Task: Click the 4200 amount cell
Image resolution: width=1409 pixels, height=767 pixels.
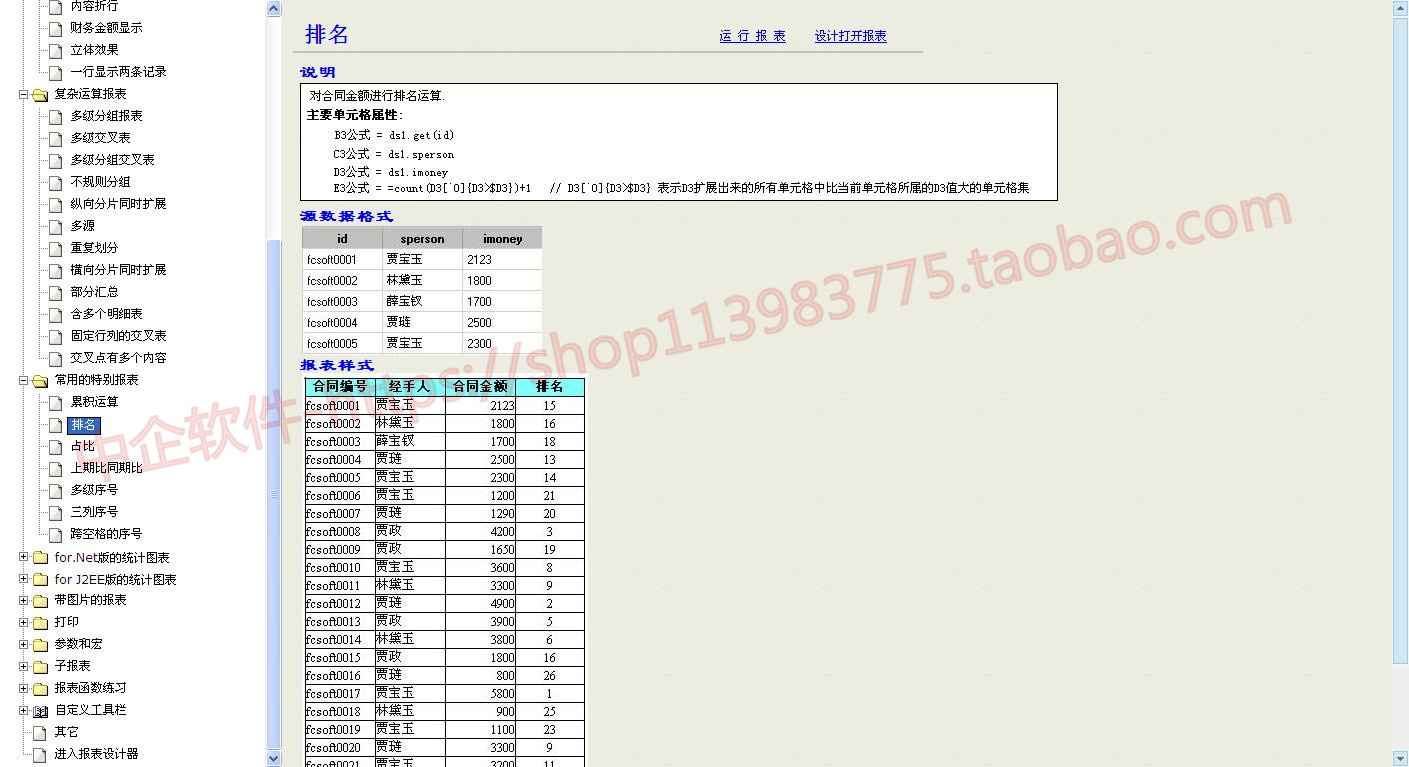Action: pos(480,532)
